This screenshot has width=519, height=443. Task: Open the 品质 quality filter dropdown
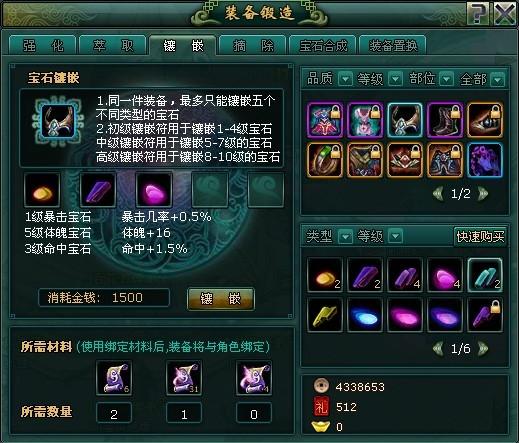click(x=345, y=79)
